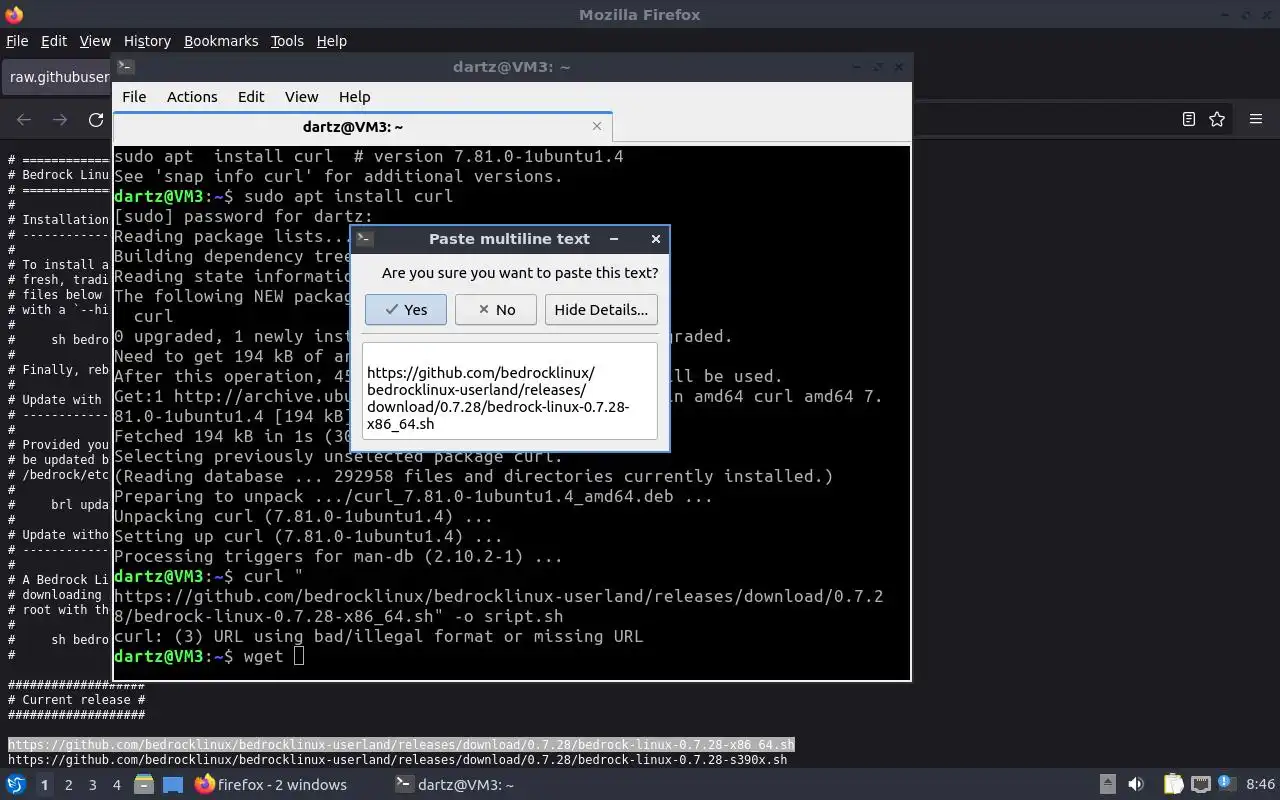Go forward in Firefox
The width and height of the screenshot is (1280, 800).
(60, 119)
